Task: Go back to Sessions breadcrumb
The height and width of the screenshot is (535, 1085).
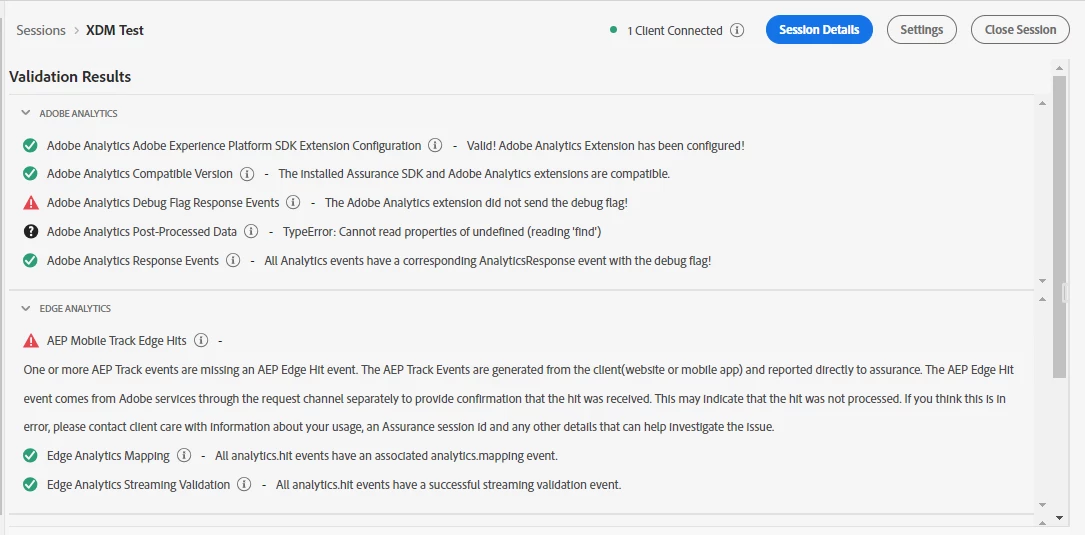Action: 41,30
